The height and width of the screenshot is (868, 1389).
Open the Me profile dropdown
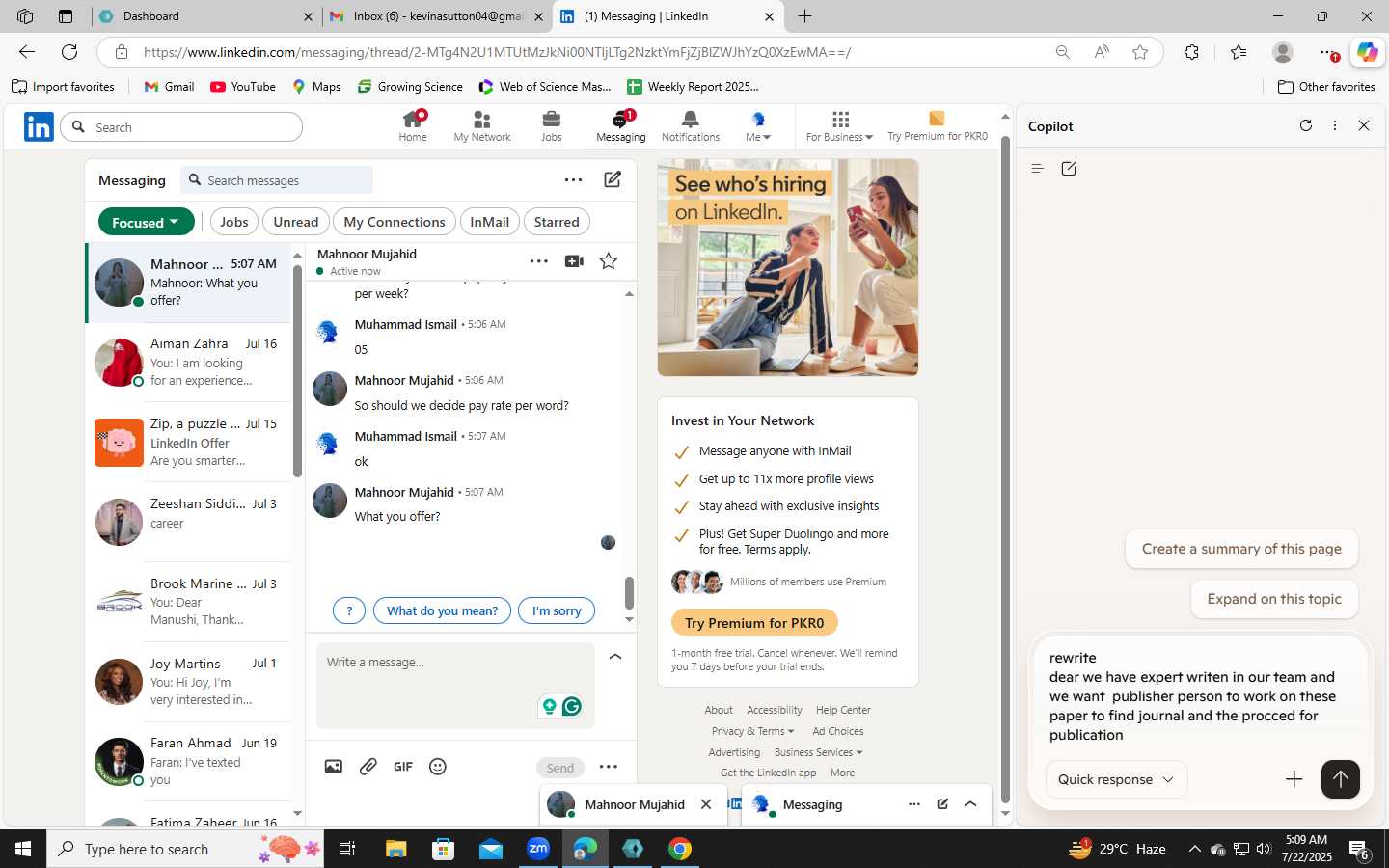click(x=758, y=126)
